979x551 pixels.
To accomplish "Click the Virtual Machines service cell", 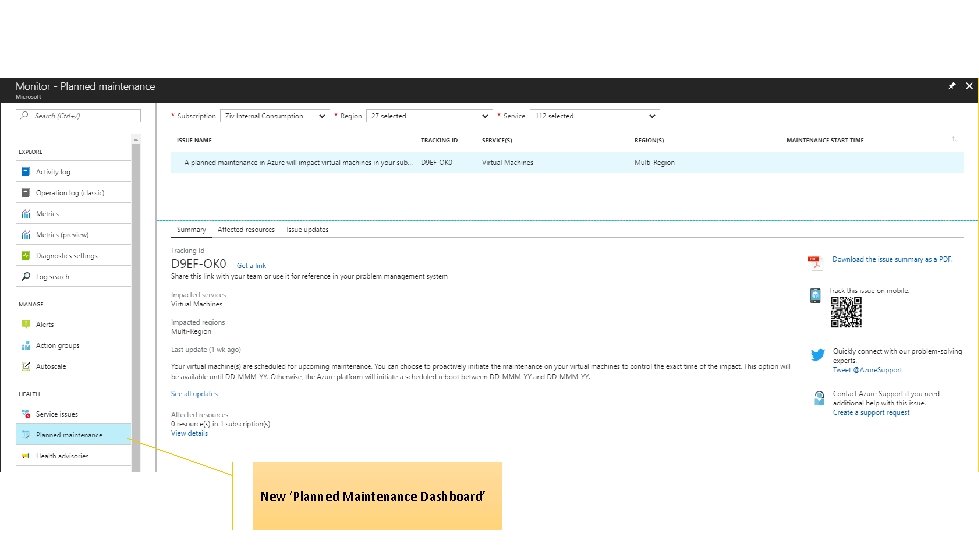I will pos(508,162).
